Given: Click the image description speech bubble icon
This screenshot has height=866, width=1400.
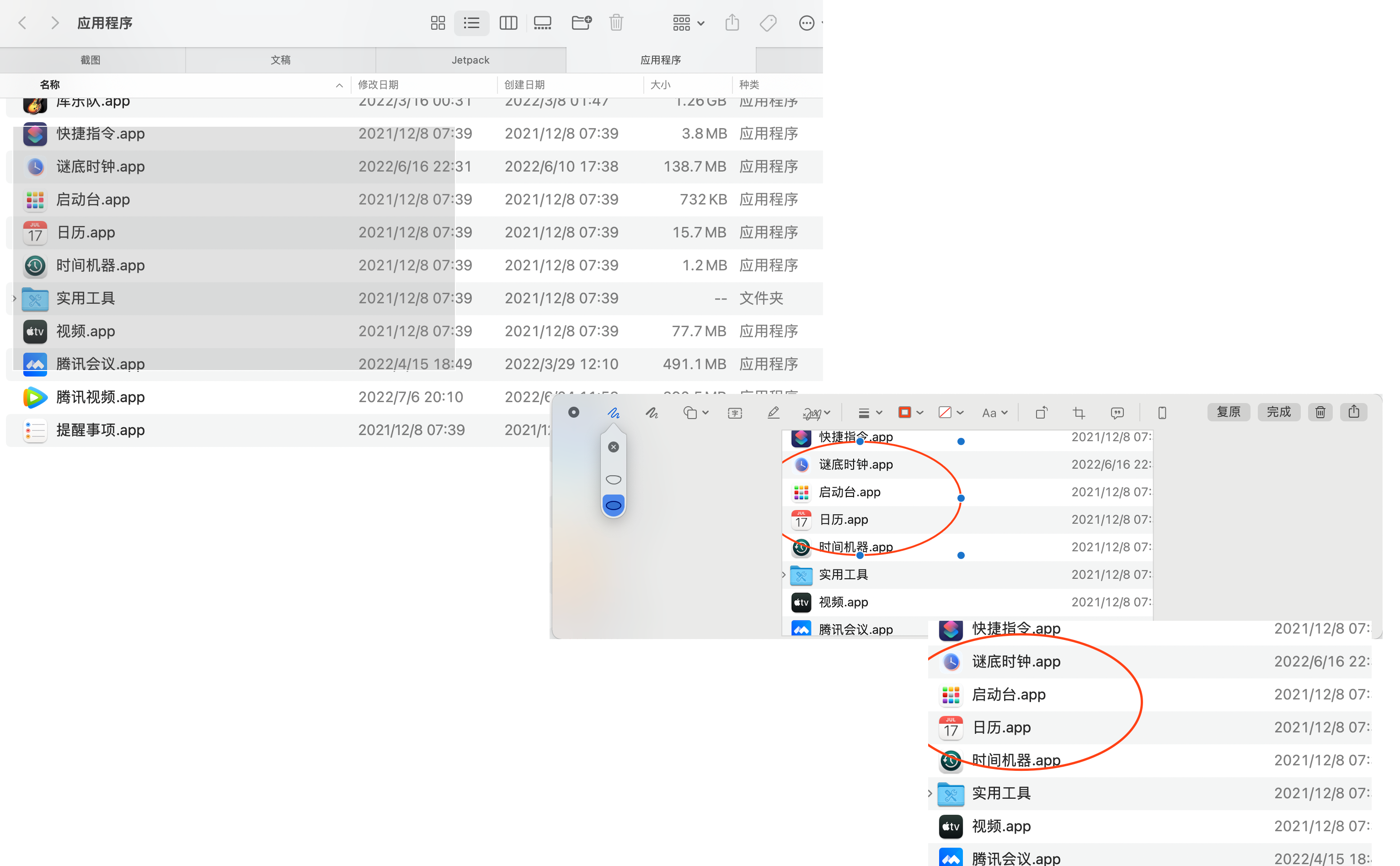Looking at the screenshot, I should pyautogui.click(x=1117, y=412).
